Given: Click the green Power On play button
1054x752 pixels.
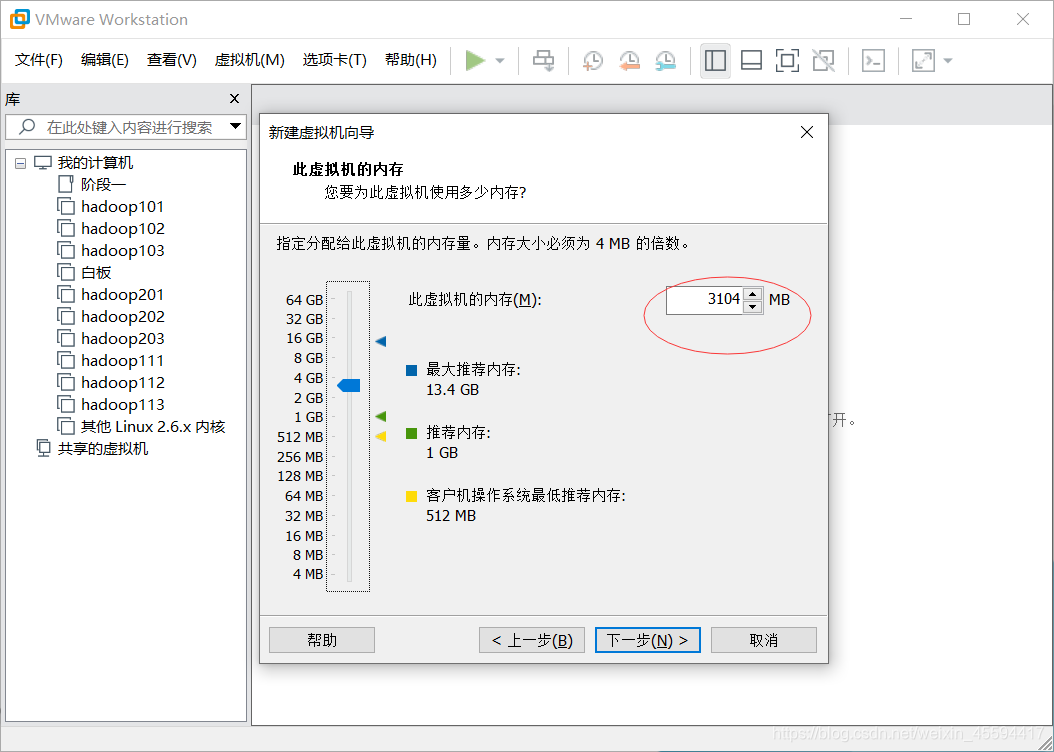Looking at the screenshot, I should click(475, 60).
